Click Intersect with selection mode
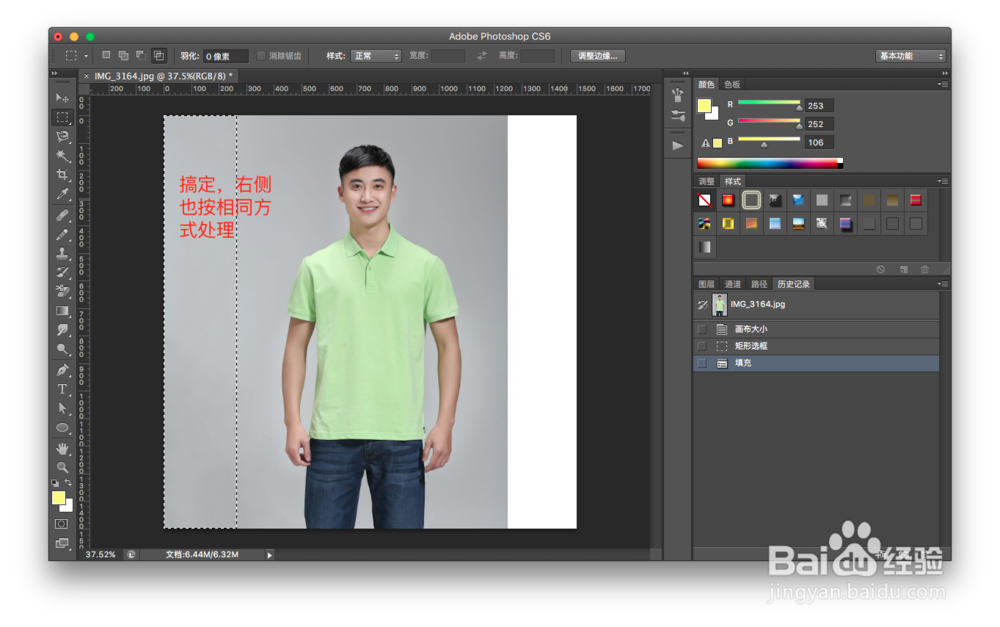Screen dimensions: 1000x627 point(159,55)
